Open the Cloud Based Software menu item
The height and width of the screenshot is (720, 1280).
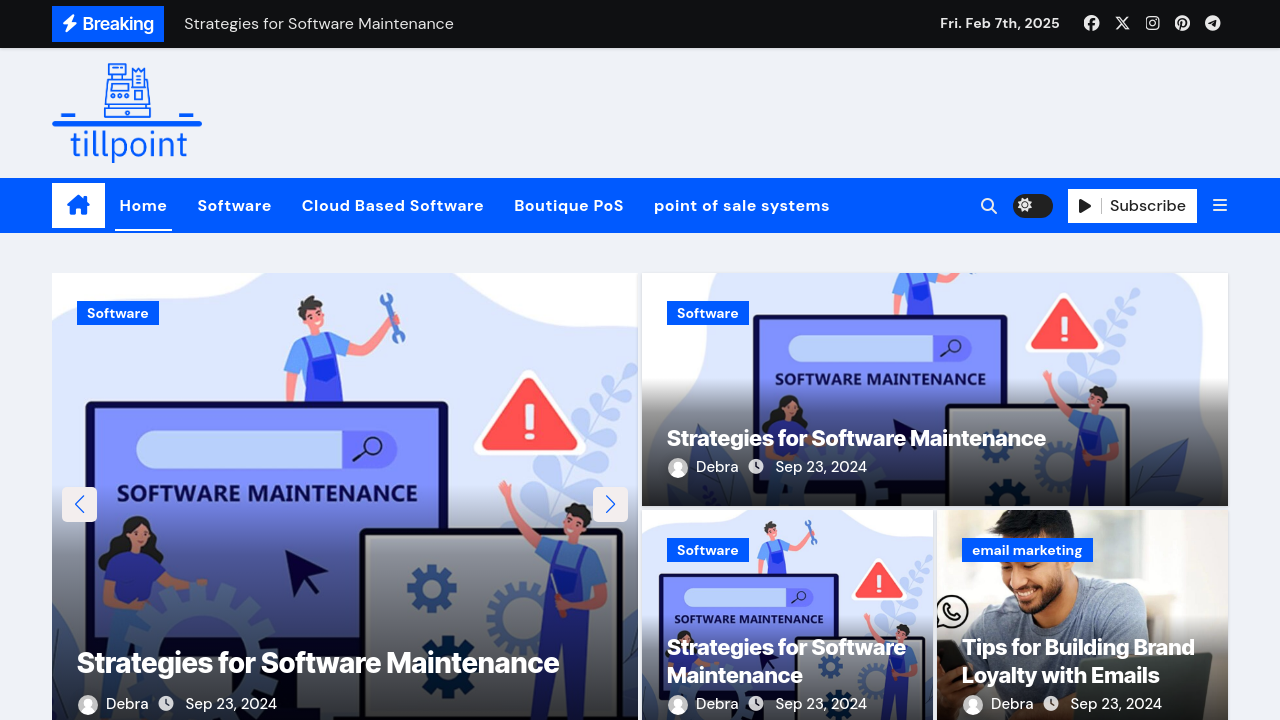392,206
